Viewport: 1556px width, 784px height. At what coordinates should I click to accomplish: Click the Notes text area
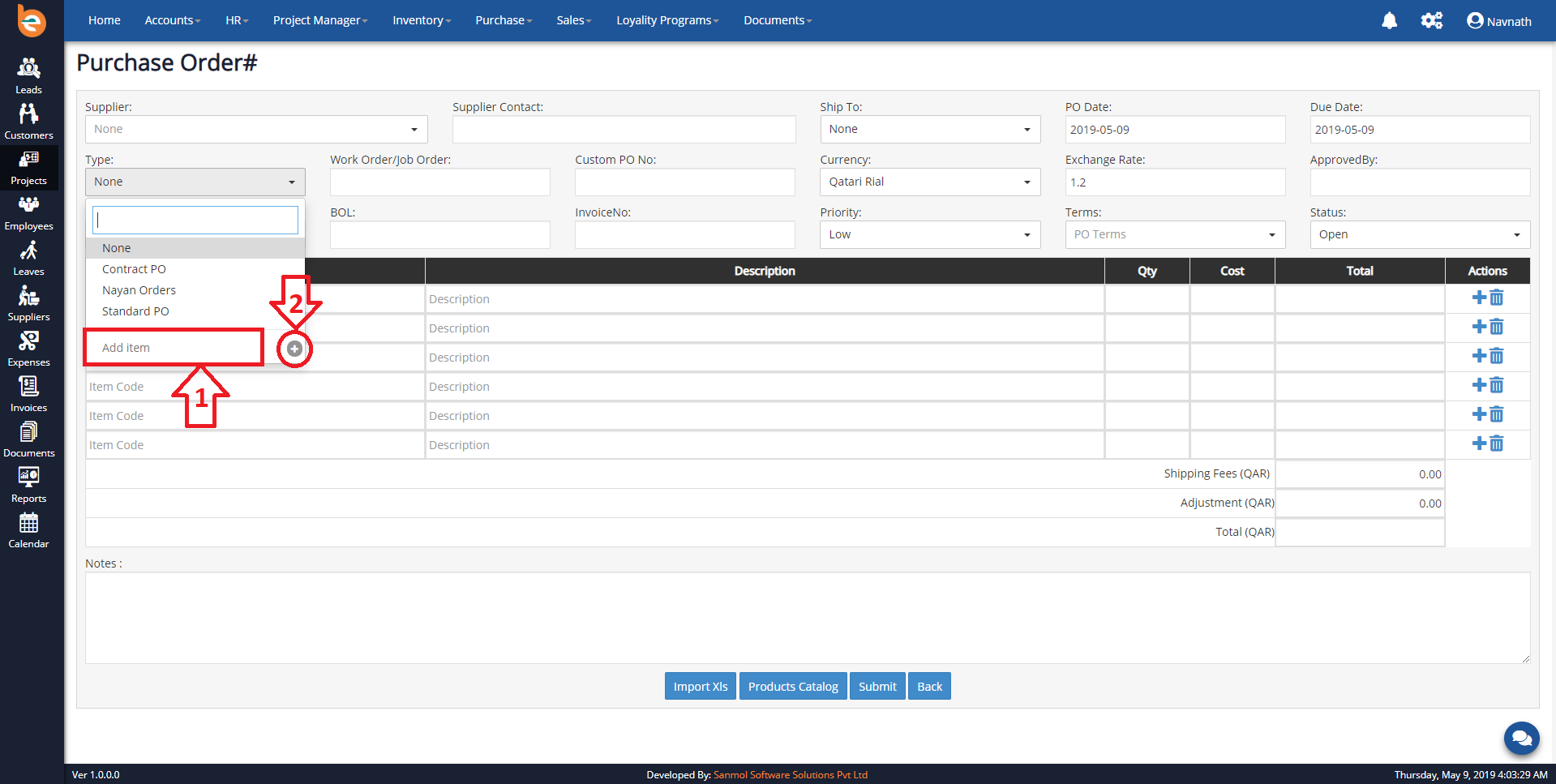(x=808, y=619)
